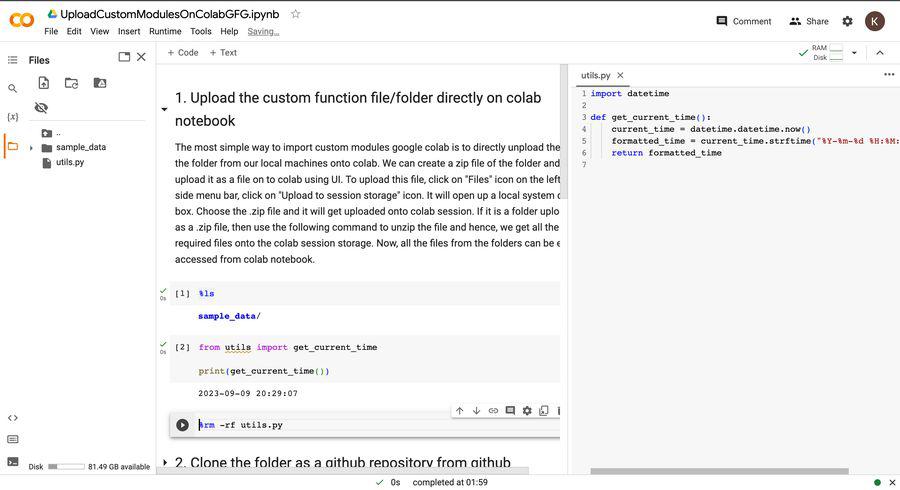
Task: Open utils.py in the file tree
Action: click(x=70, y=162)
